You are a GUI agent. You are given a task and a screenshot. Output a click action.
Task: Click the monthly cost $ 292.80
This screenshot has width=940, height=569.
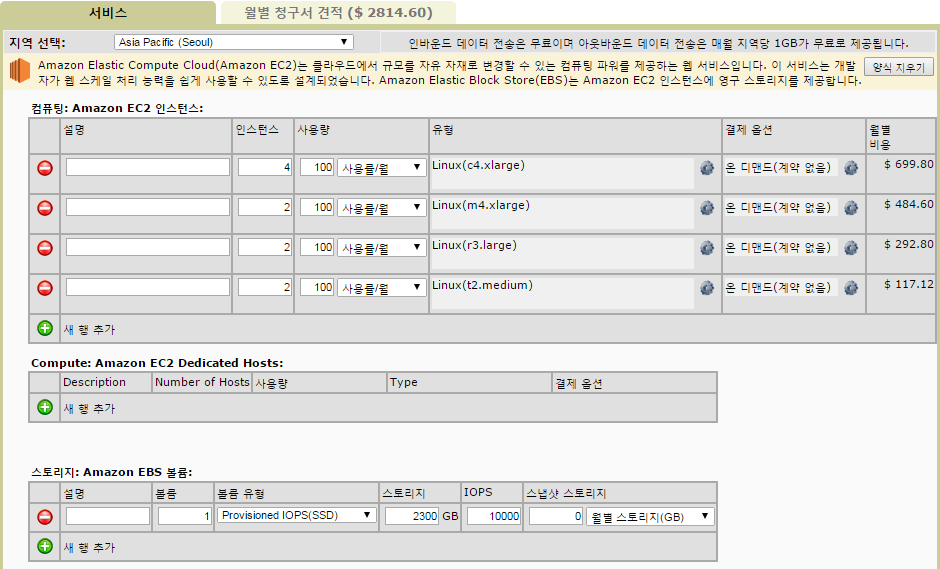908,244
